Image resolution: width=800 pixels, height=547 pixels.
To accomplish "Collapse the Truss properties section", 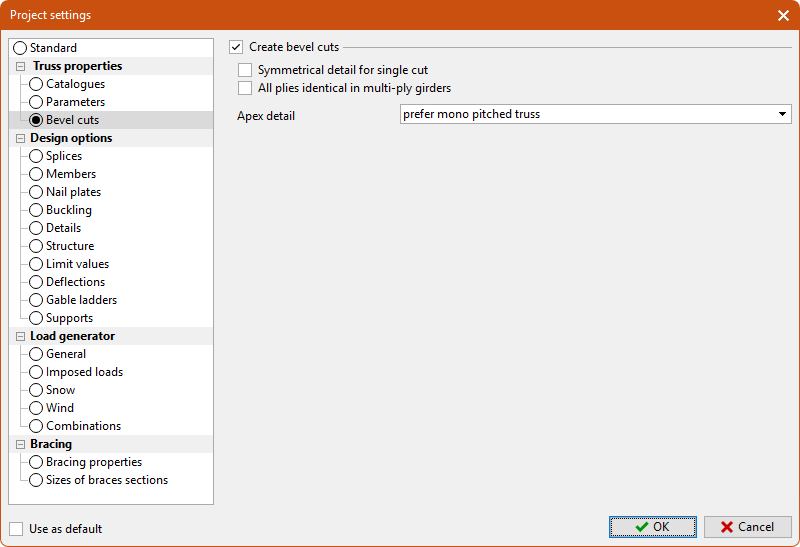I will point(20,66).
